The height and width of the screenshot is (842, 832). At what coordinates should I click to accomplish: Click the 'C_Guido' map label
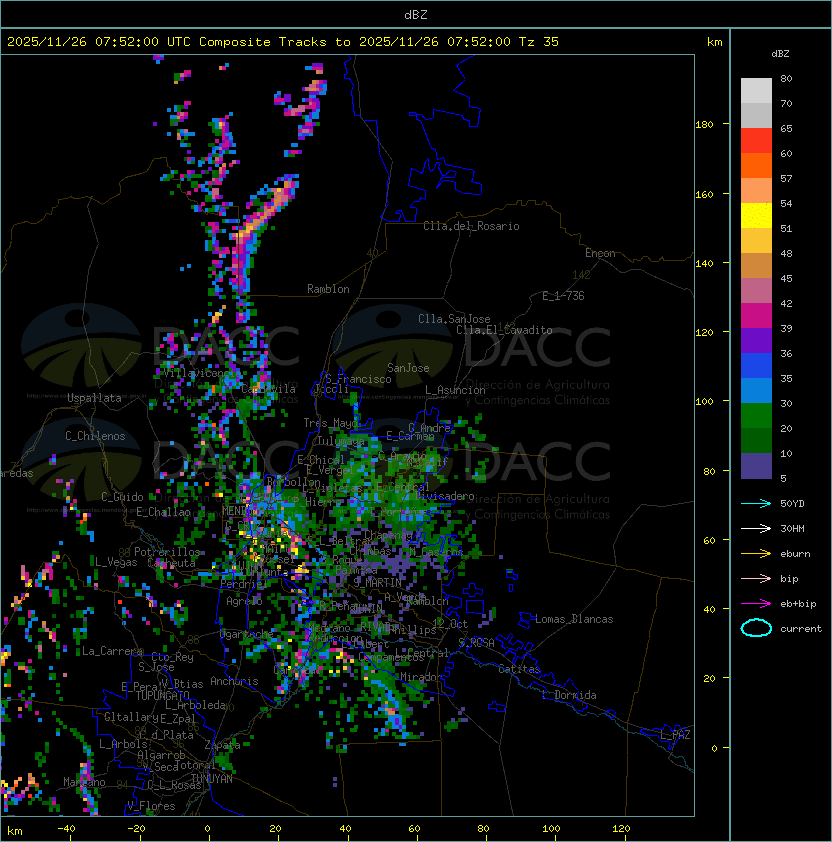122,497
